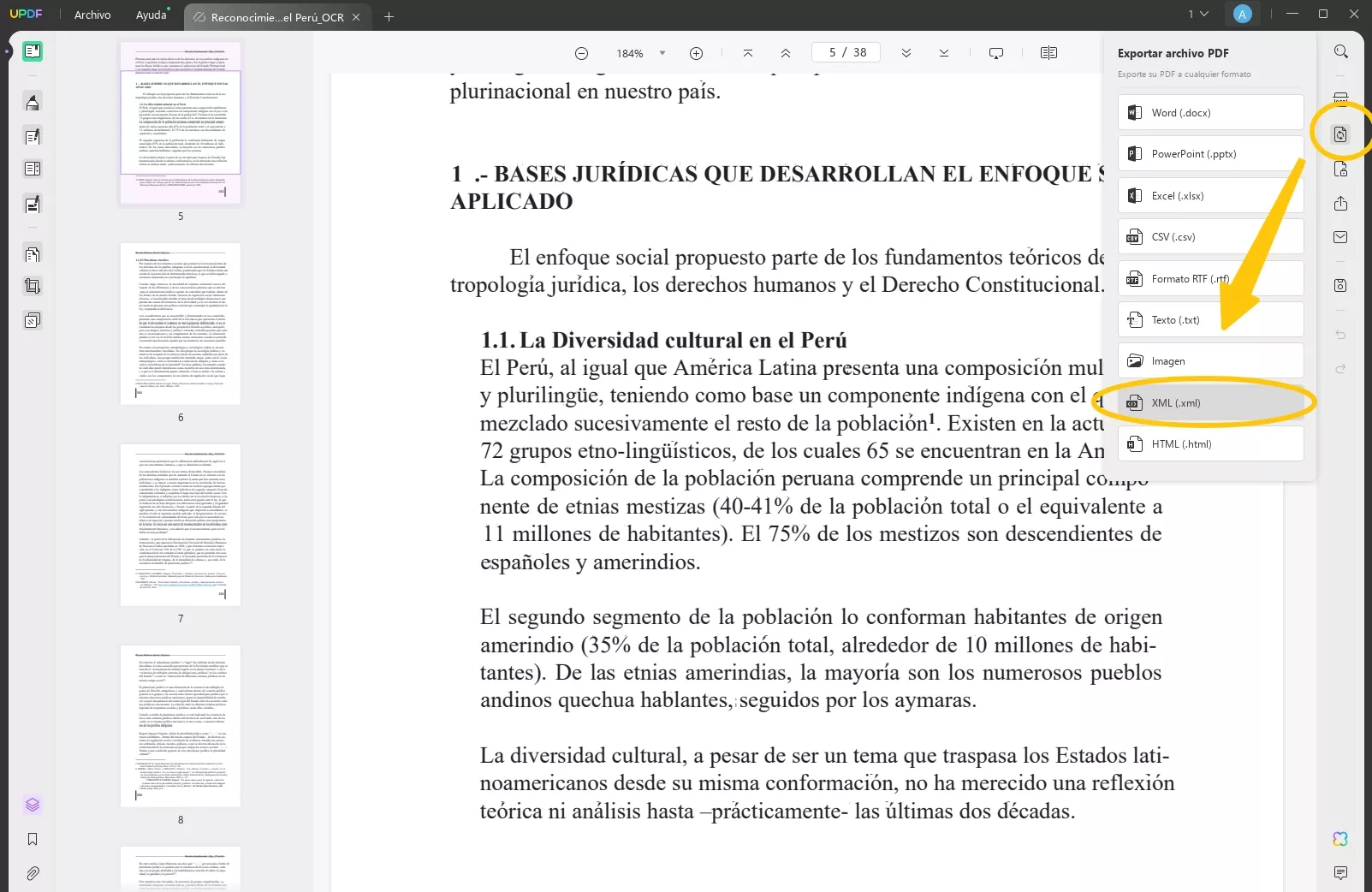Open the Search magnifier on right sidebar
The width and height of the screenshot is (1372, 892).
pyautogui.click(x=1341, y=51)
